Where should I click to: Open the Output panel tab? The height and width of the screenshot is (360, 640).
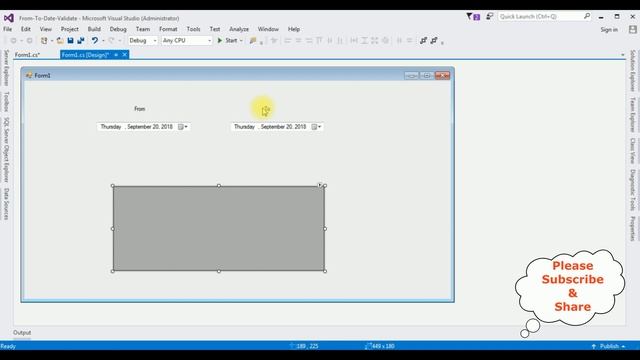22,333
